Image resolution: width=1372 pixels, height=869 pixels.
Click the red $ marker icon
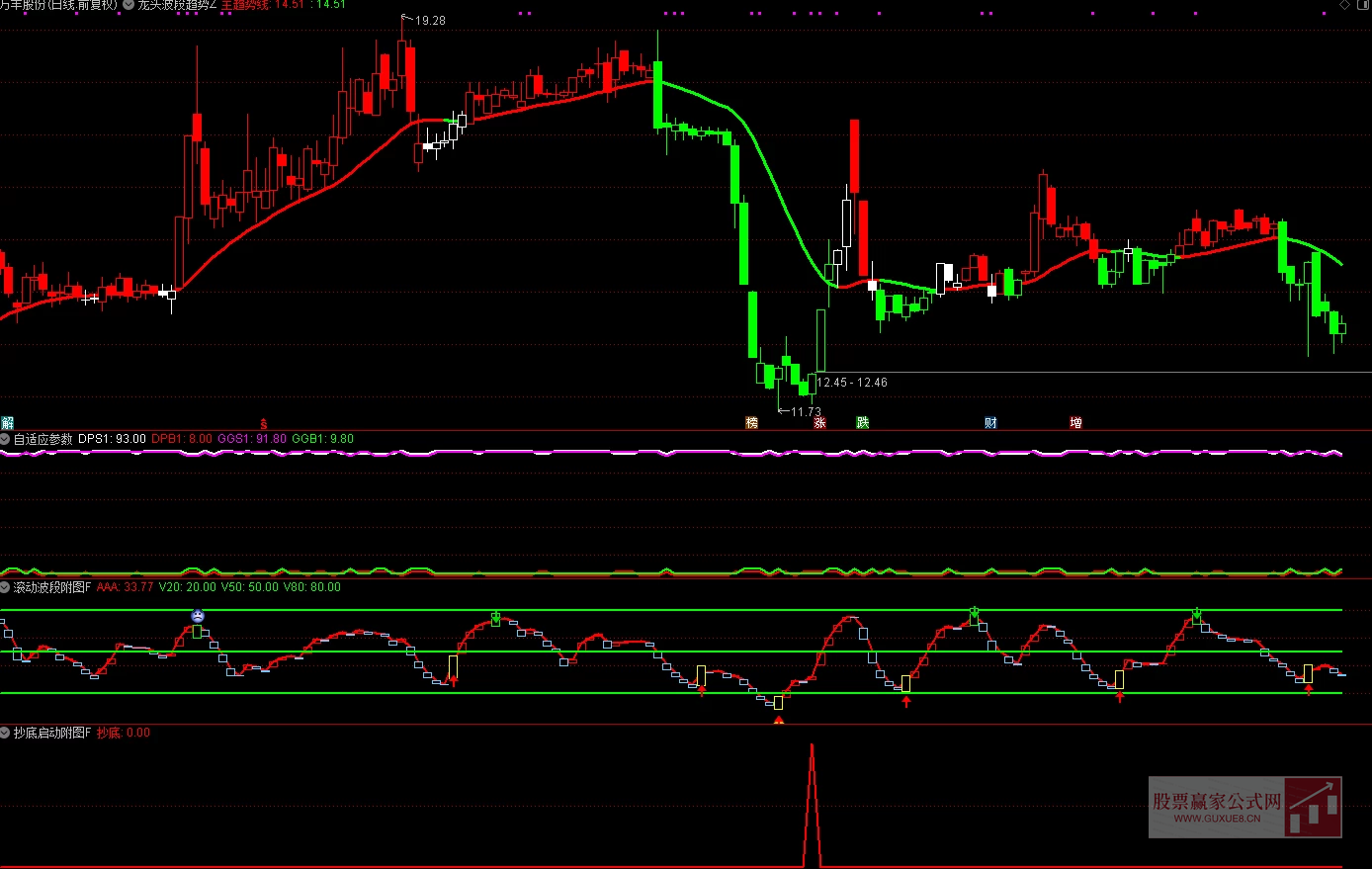click(x=263, y=424)
